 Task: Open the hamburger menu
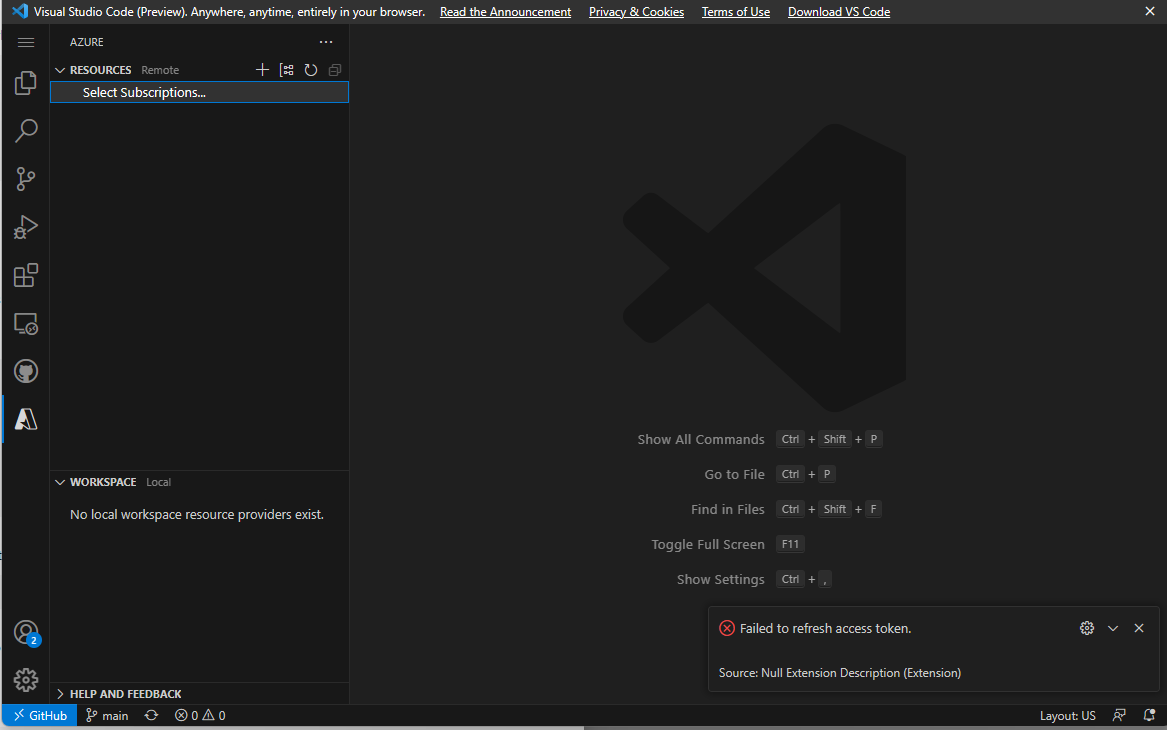26,42
